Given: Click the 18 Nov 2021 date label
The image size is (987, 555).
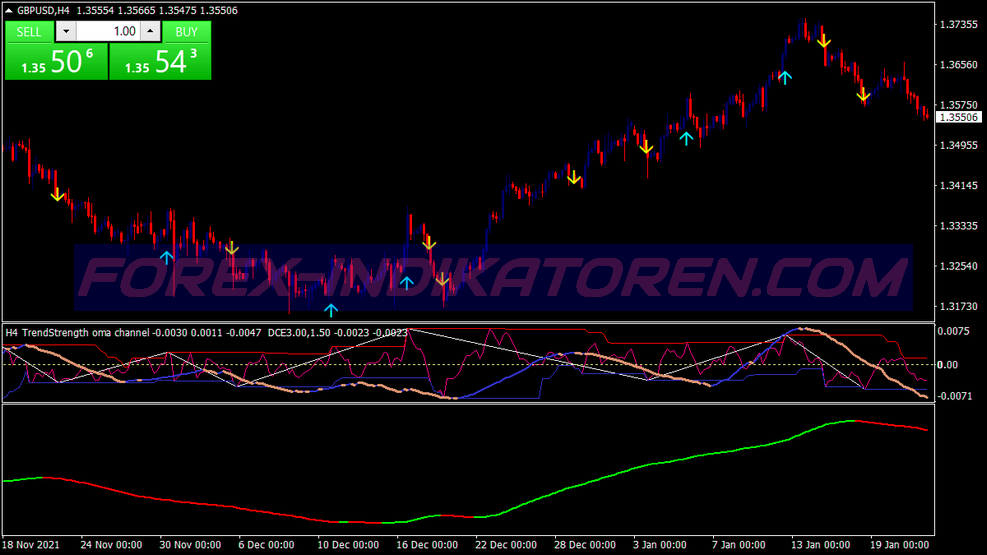Looking at the screenshot, I should coord(31,545).
